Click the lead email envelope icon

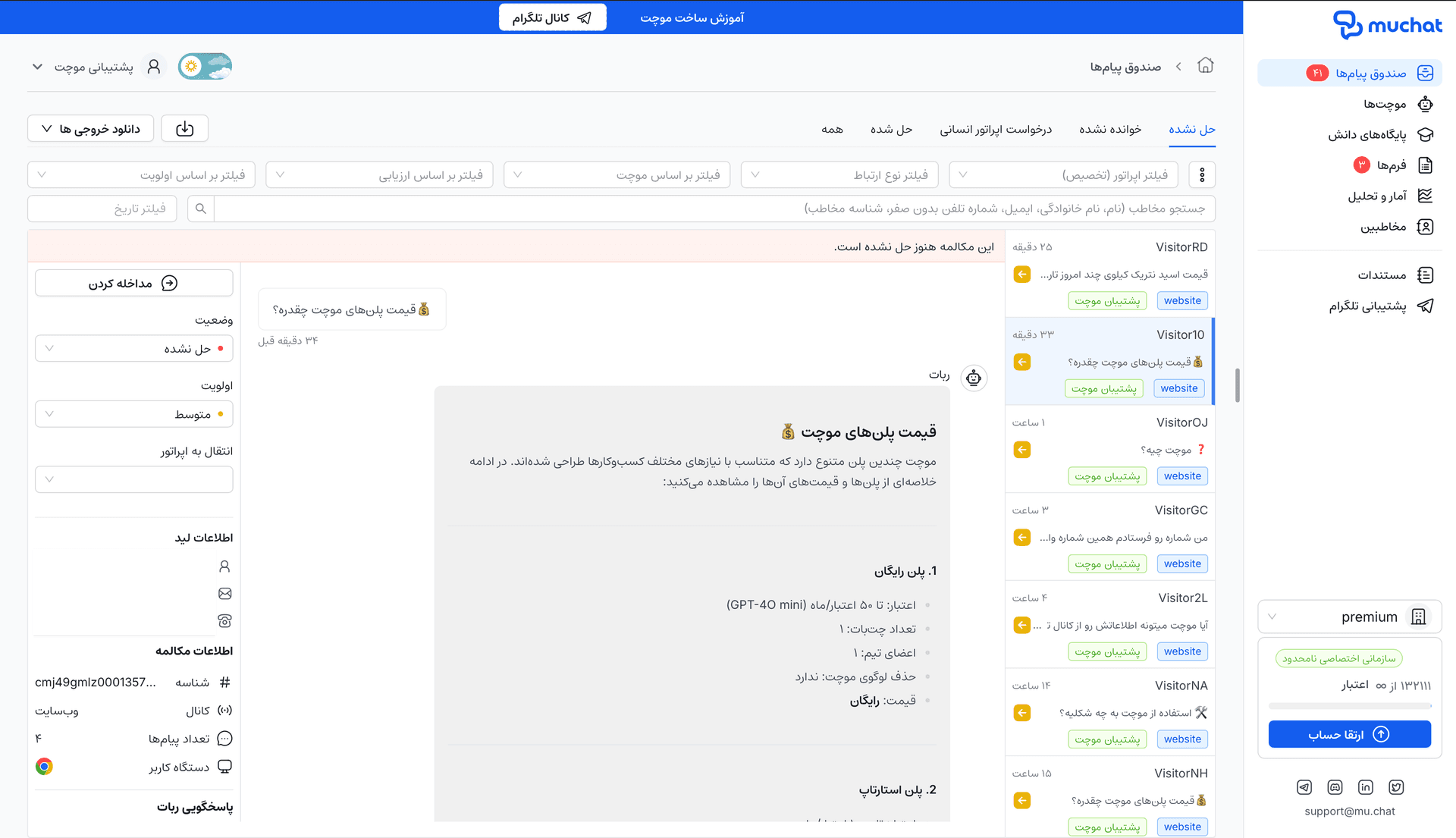pyautogui.click(x=224, y=594)
